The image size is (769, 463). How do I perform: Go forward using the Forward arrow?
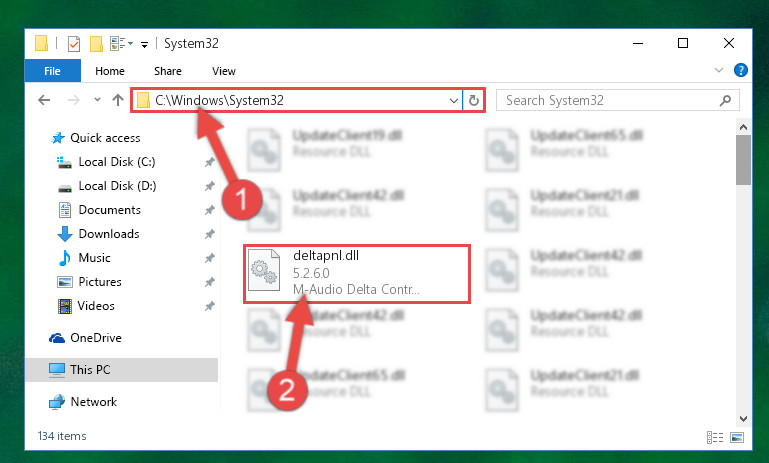pyautogui.click(x=74, y=100)
